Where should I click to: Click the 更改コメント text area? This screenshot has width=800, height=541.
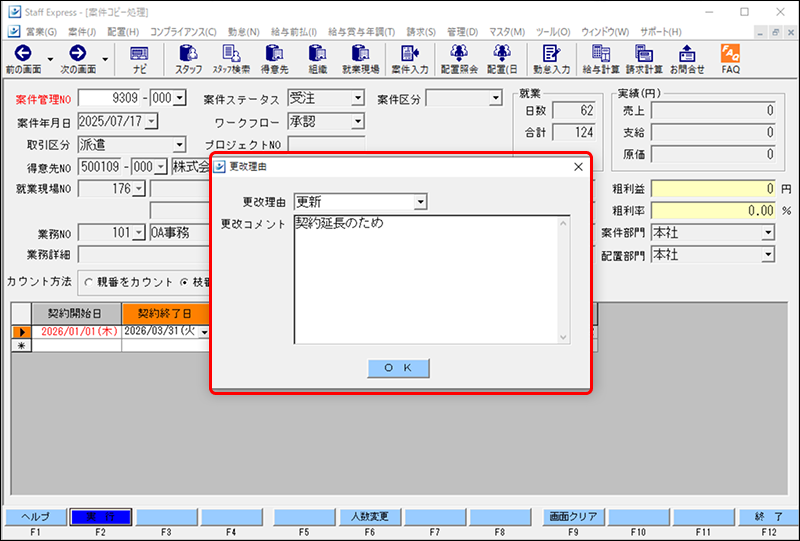click(432, 279)
